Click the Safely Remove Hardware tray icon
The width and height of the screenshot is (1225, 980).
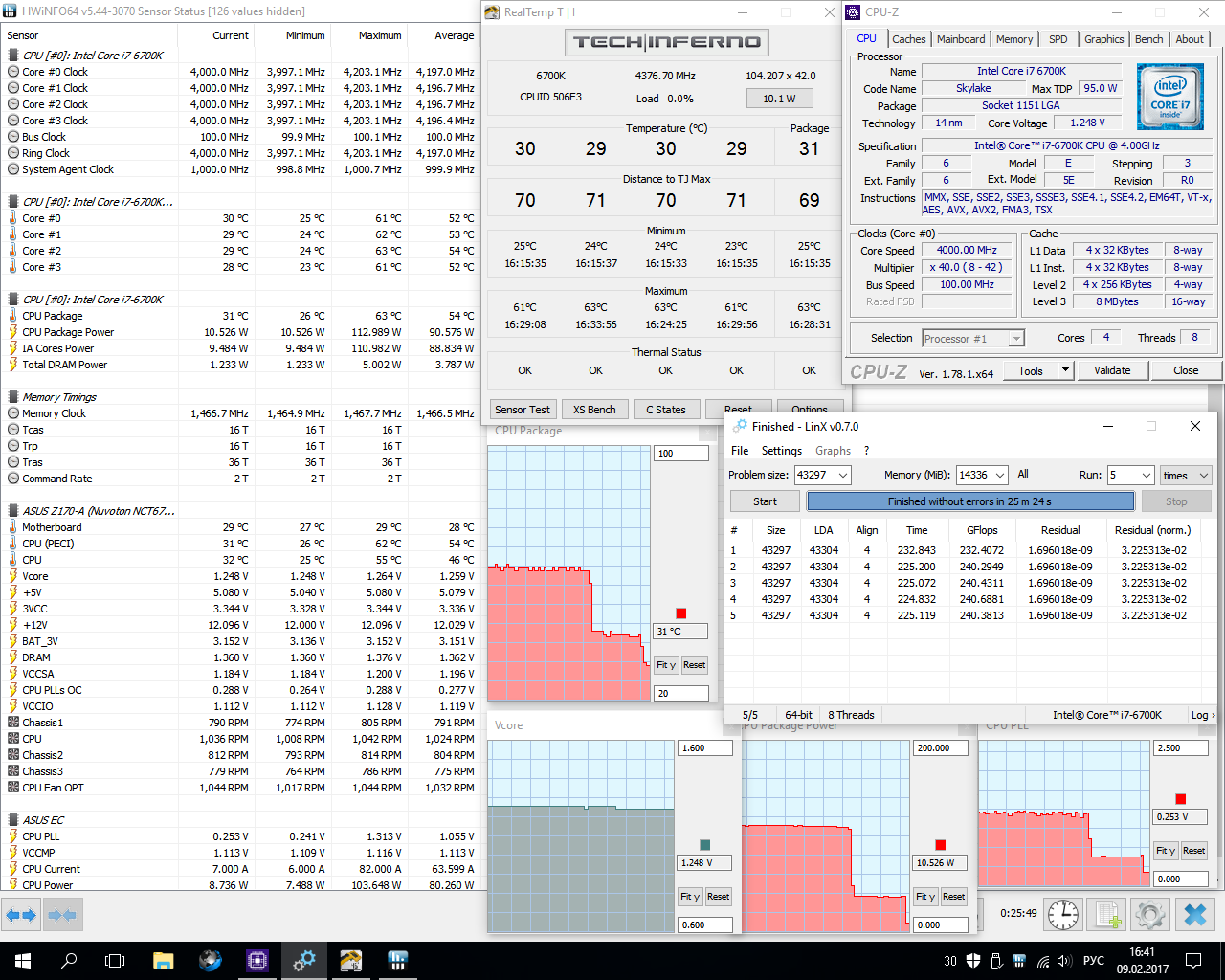point(996,961)
